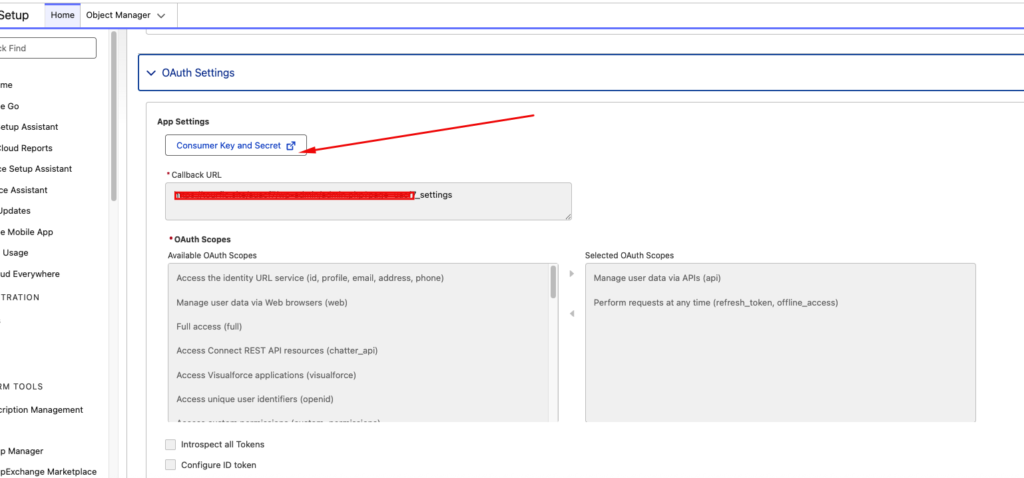Image resolution: width=1024 pixels, height=478 pixels.
Task: Collapse the OAuth Settings section chevron
Action: point(151,73)
